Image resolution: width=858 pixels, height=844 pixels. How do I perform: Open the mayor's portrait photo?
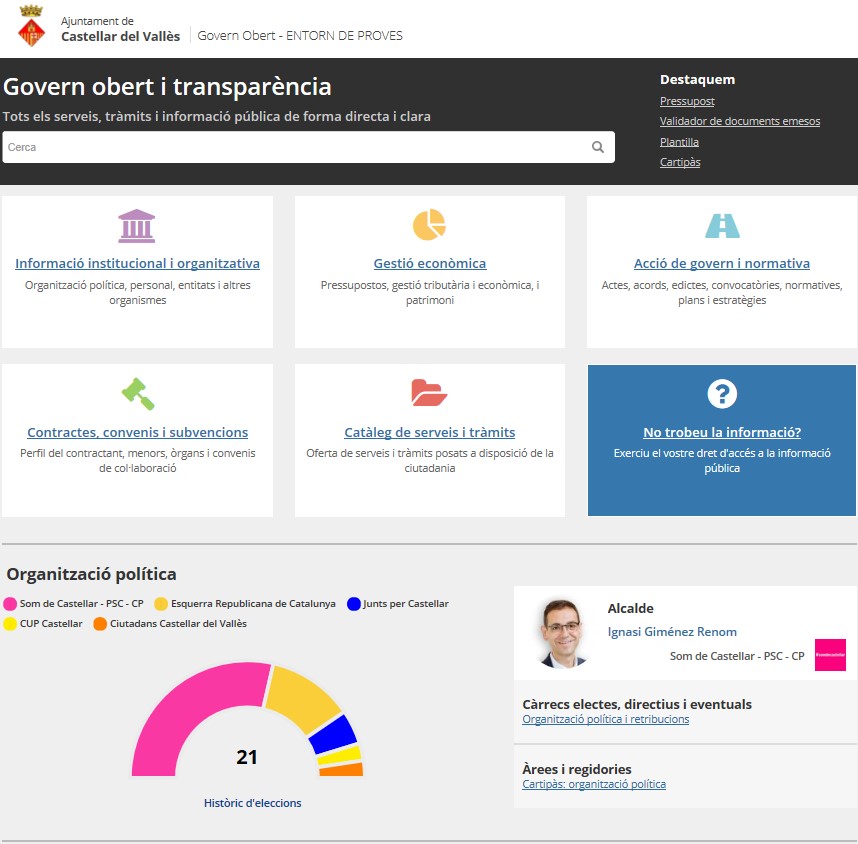click(x=561, y=633)
